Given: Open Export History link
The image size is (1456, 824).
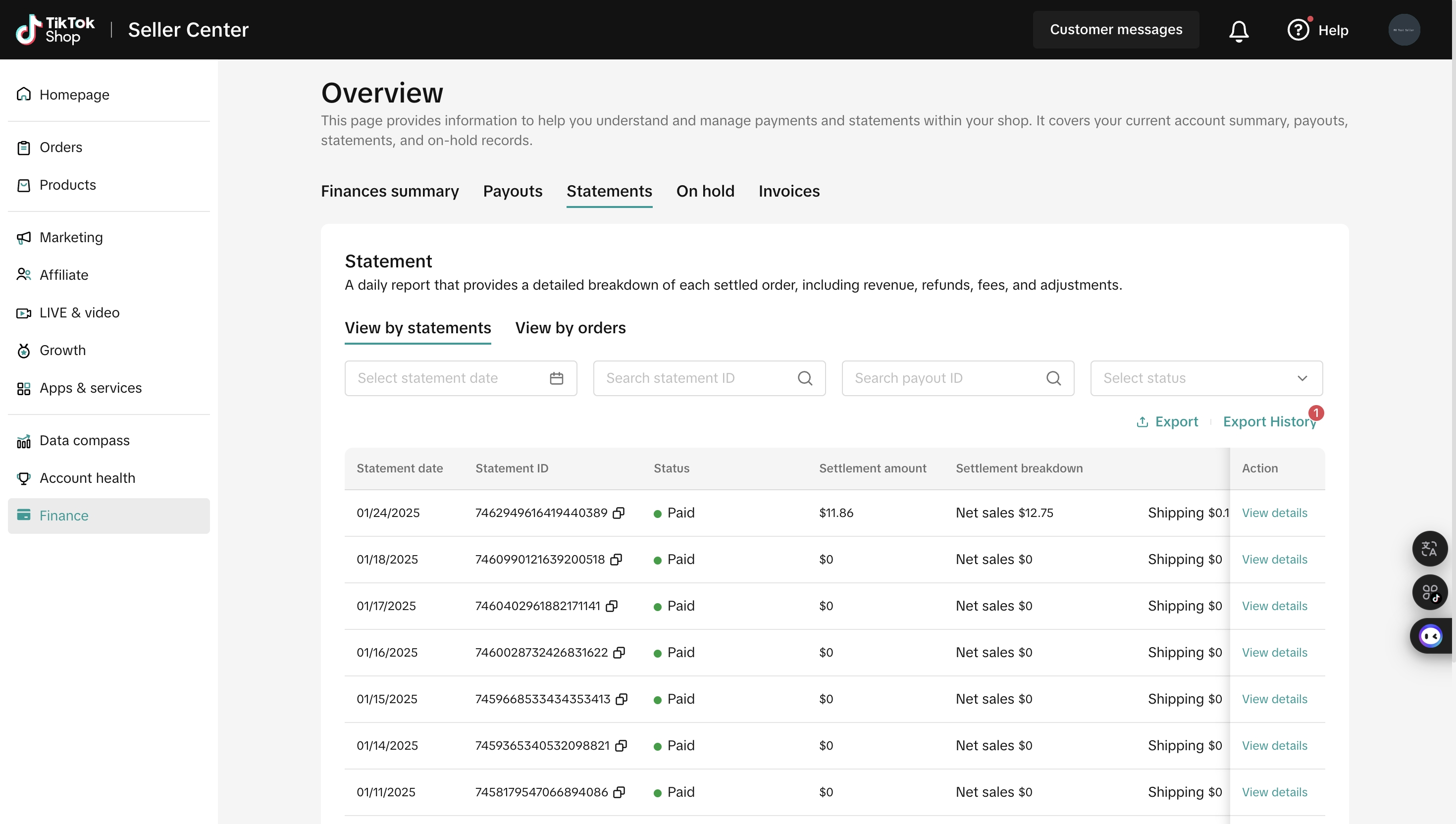Looking at the screenshot, I should [1269, 421].
